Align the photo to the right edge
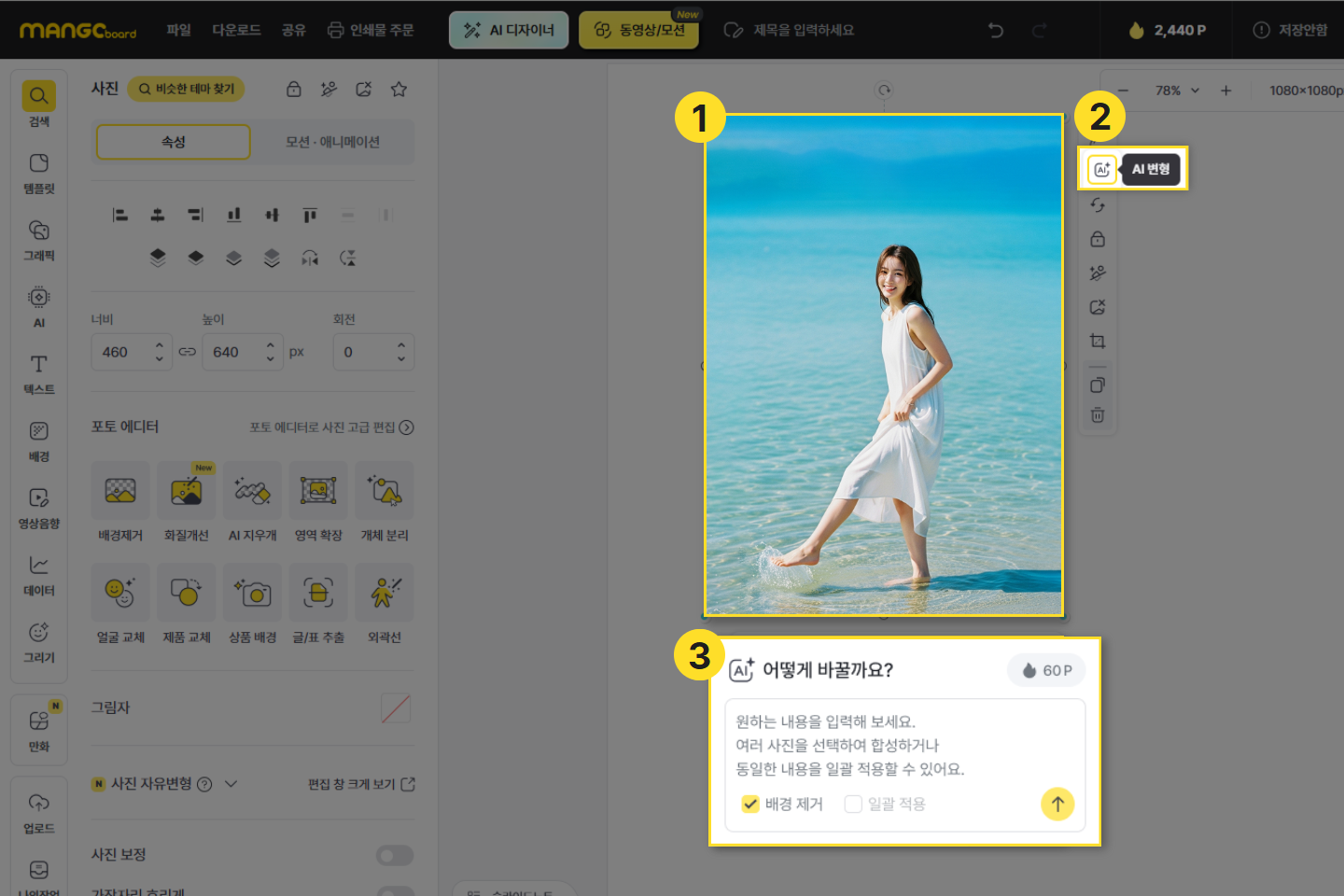1344x896 pixels. coord(195,215)
